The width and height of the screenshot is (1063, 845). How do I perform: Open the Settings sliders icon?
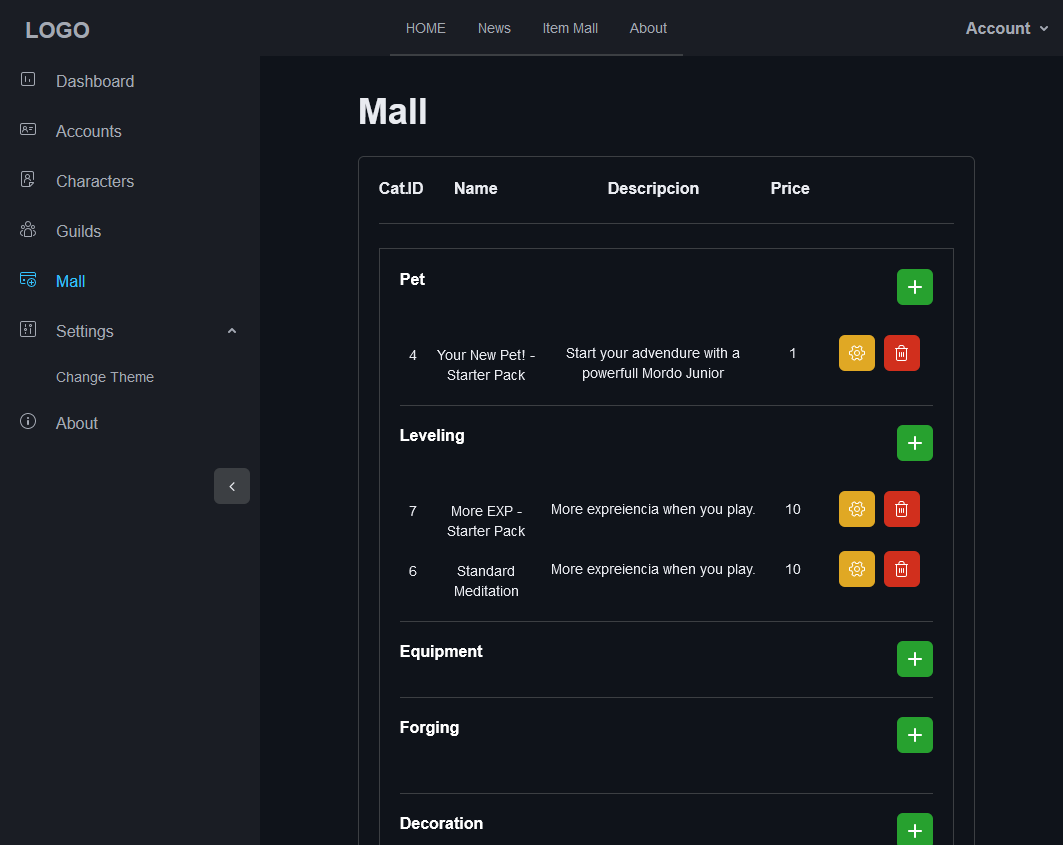28,330
